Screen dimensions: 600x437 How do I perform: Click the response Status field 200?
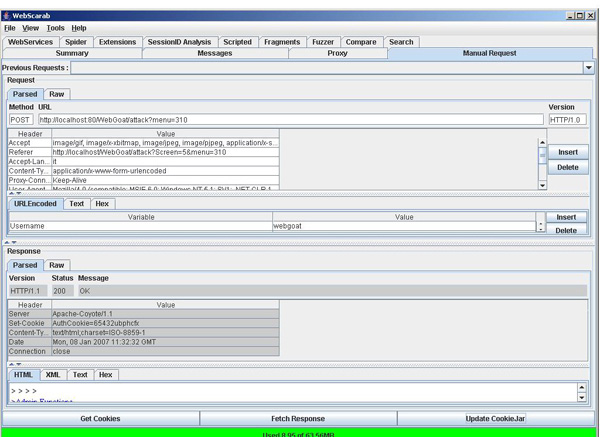[x=62, y=291]
